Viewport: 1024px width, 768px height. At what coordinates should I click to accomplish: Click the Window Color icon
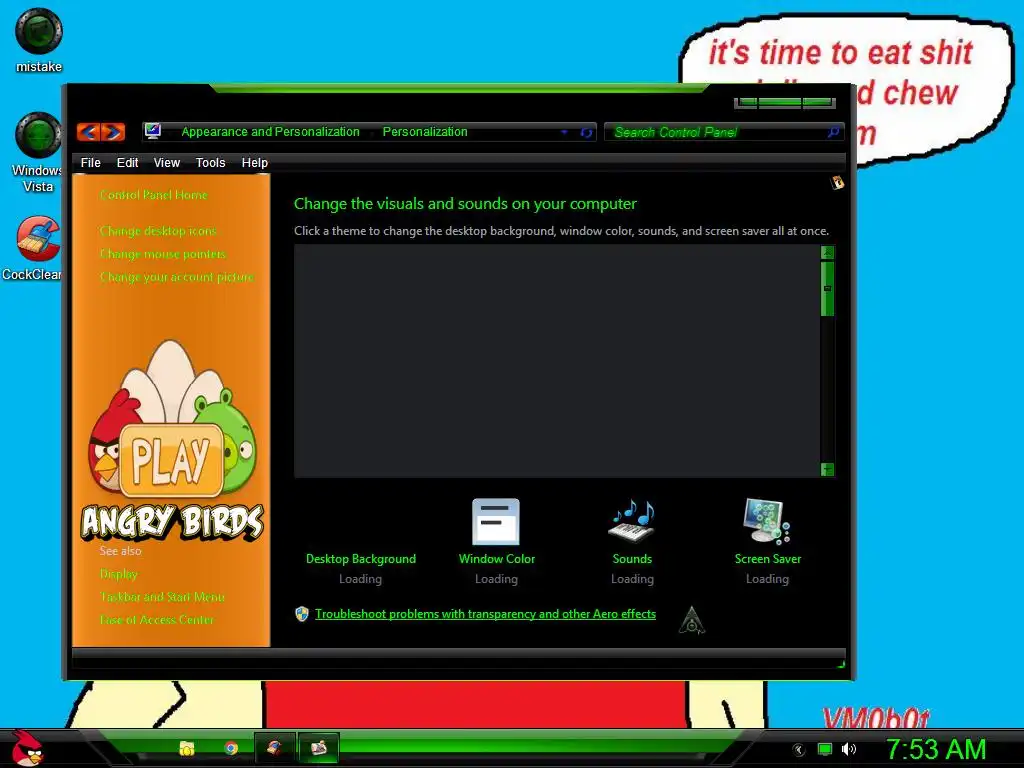(x=496, y=522)
